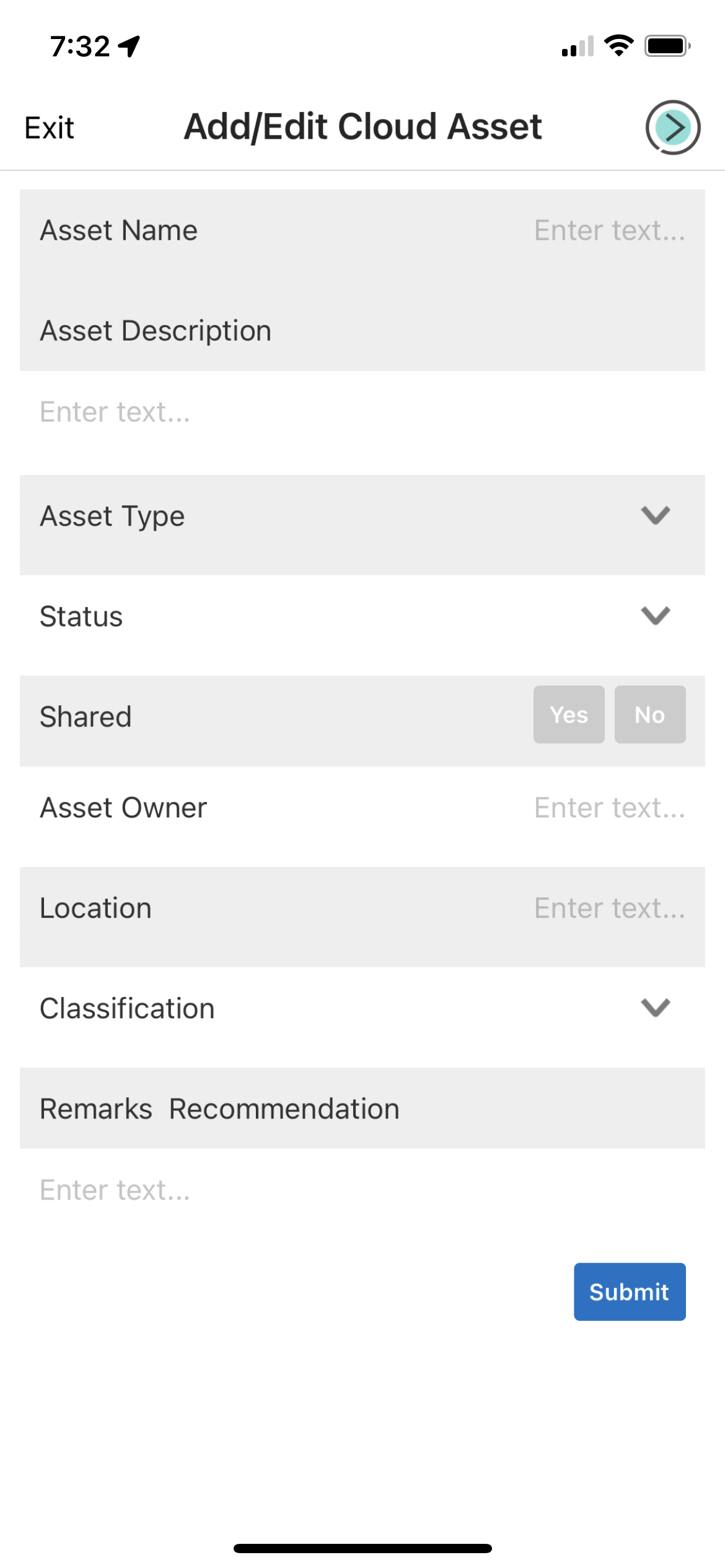Open the Classification dropdown
This screenshot has width=725, height=1568.
click(654, 1007)
